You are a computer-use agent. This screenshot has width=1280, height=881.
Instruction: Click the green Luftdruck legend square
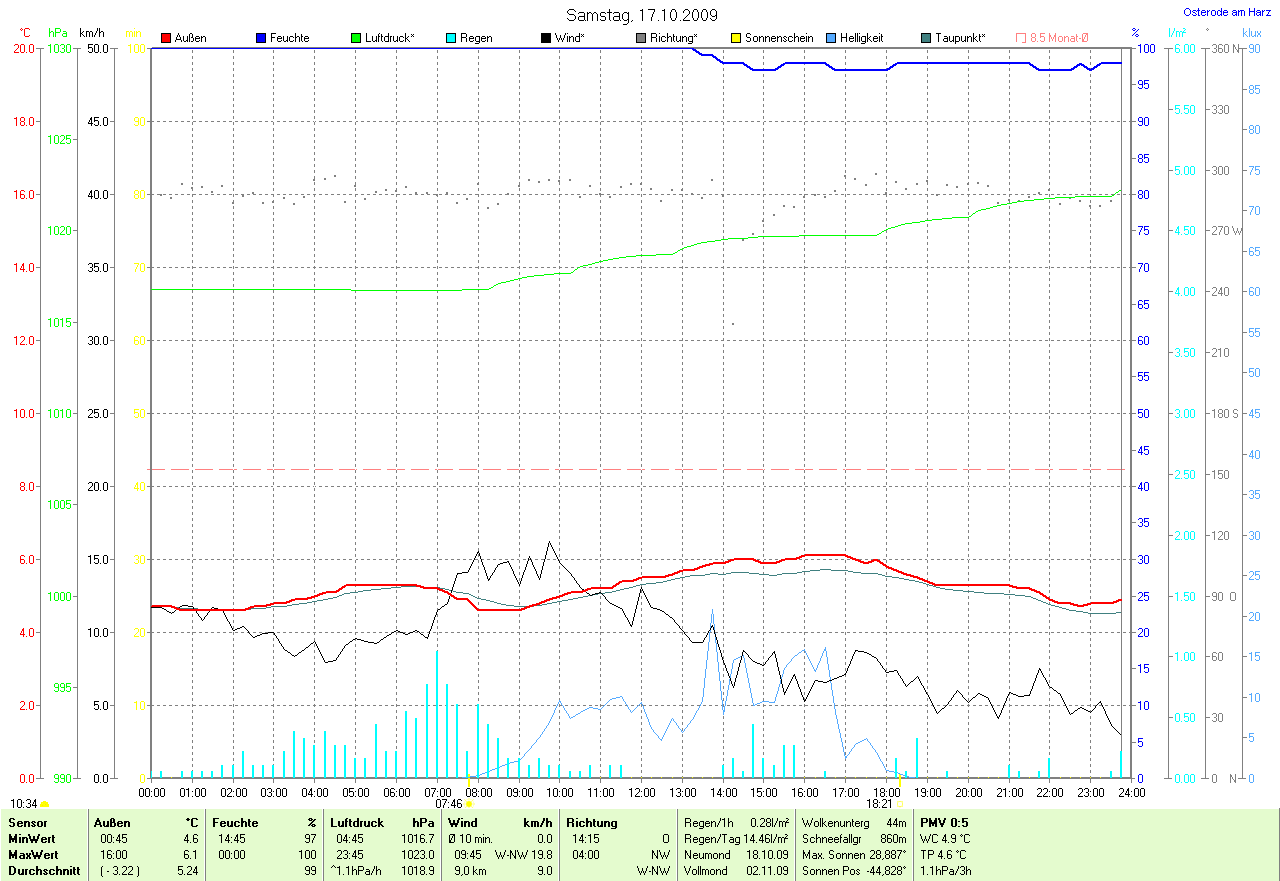point(356,38)
